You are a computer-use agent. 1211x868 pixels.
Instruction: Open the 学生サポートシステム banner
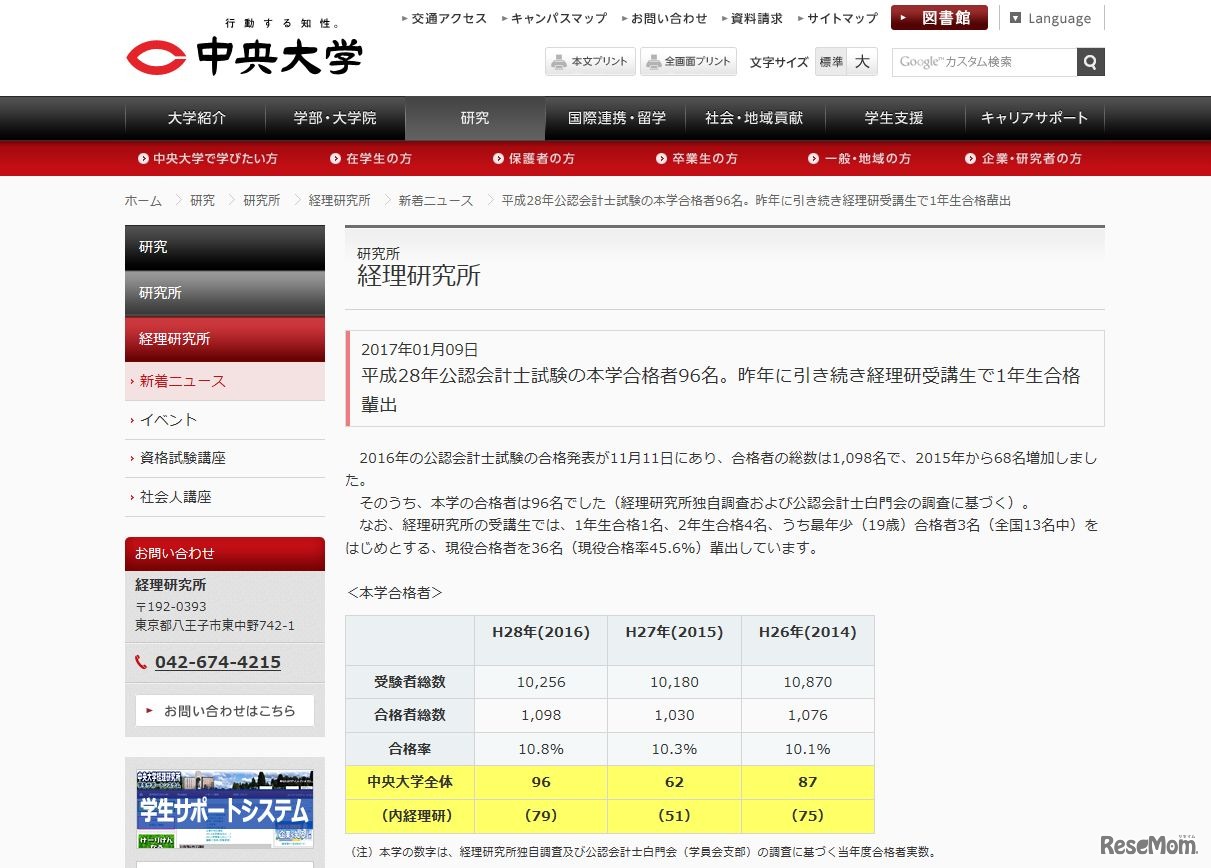[x=225, y=808]
